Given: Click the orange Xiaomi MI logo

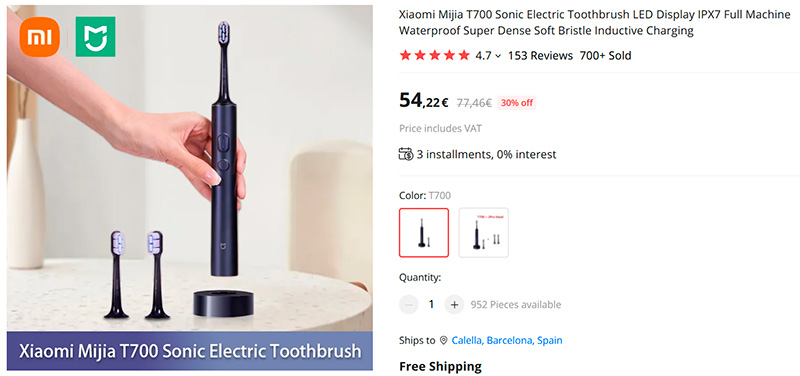Looking at the screenshot, I should tap(40, 37).
